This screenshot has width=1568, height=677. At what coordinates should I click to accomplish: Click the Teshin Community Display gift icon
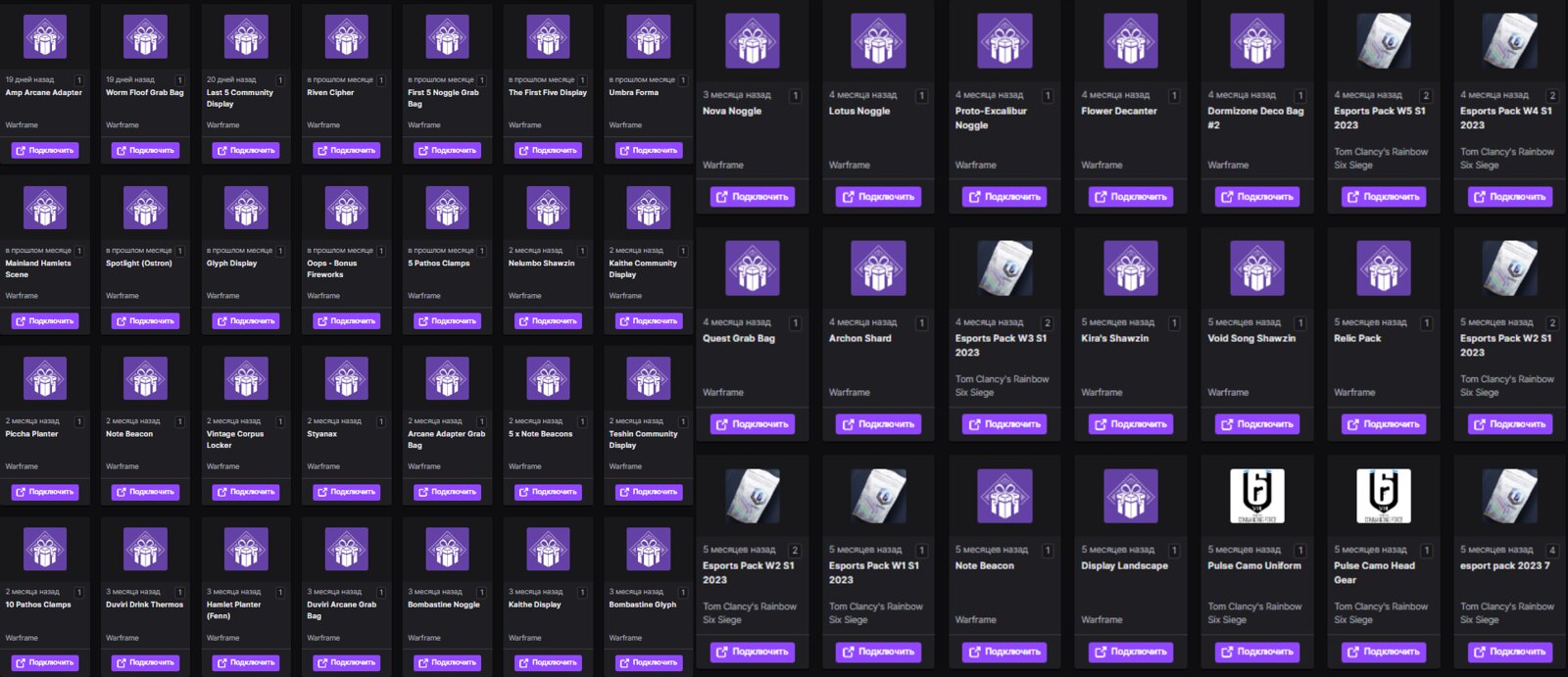[x=649, y=378]
